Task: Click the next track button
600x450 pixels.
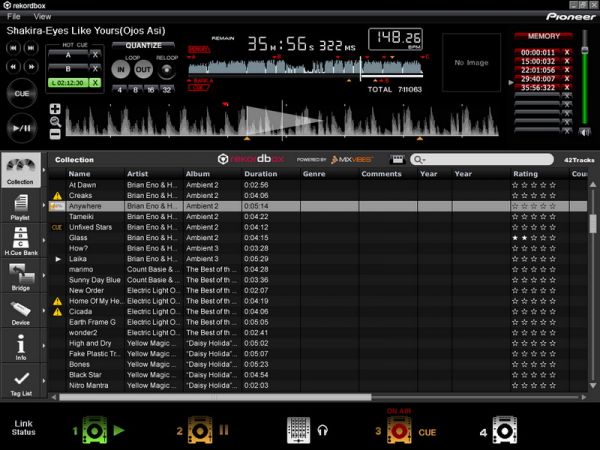Action: click(x=31, y=48)
